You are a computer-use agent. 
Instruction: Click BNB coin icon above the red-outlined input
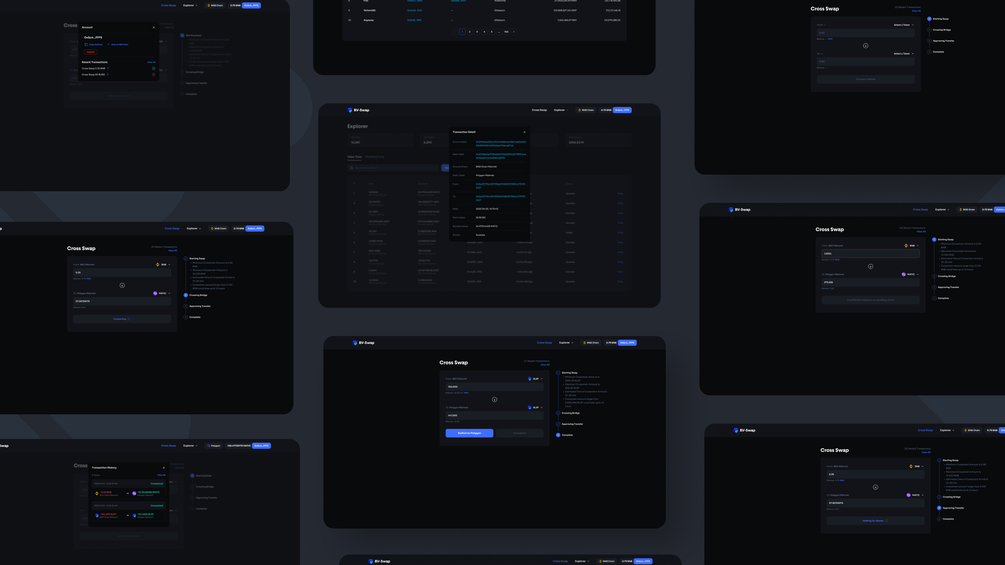coord(906,245)
